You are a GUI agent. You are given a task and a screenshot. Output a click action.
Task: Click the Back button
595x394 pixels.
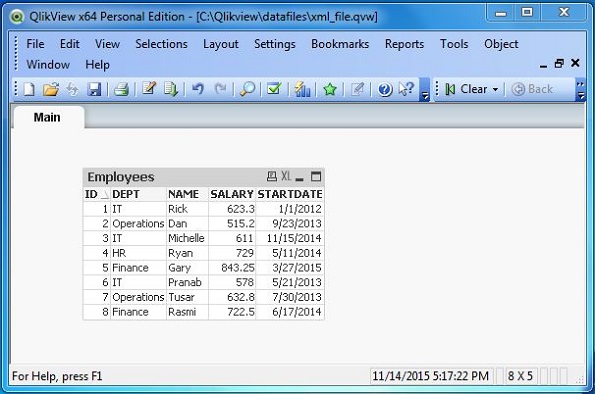coord(532,90)
